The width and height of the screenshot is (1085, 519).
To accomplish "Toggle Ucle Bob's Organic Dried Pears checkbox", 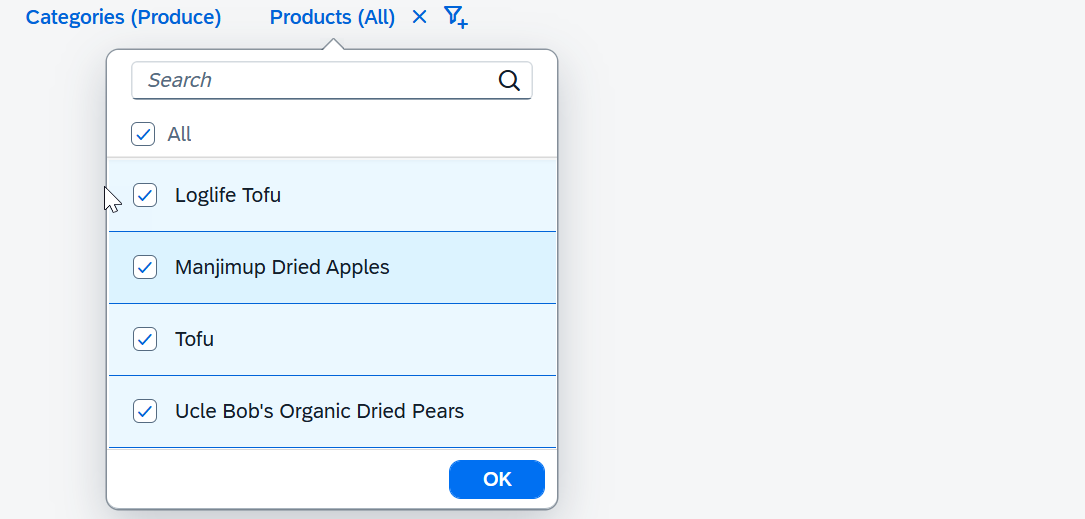I will pyautogui.click(x=145, y=411).
